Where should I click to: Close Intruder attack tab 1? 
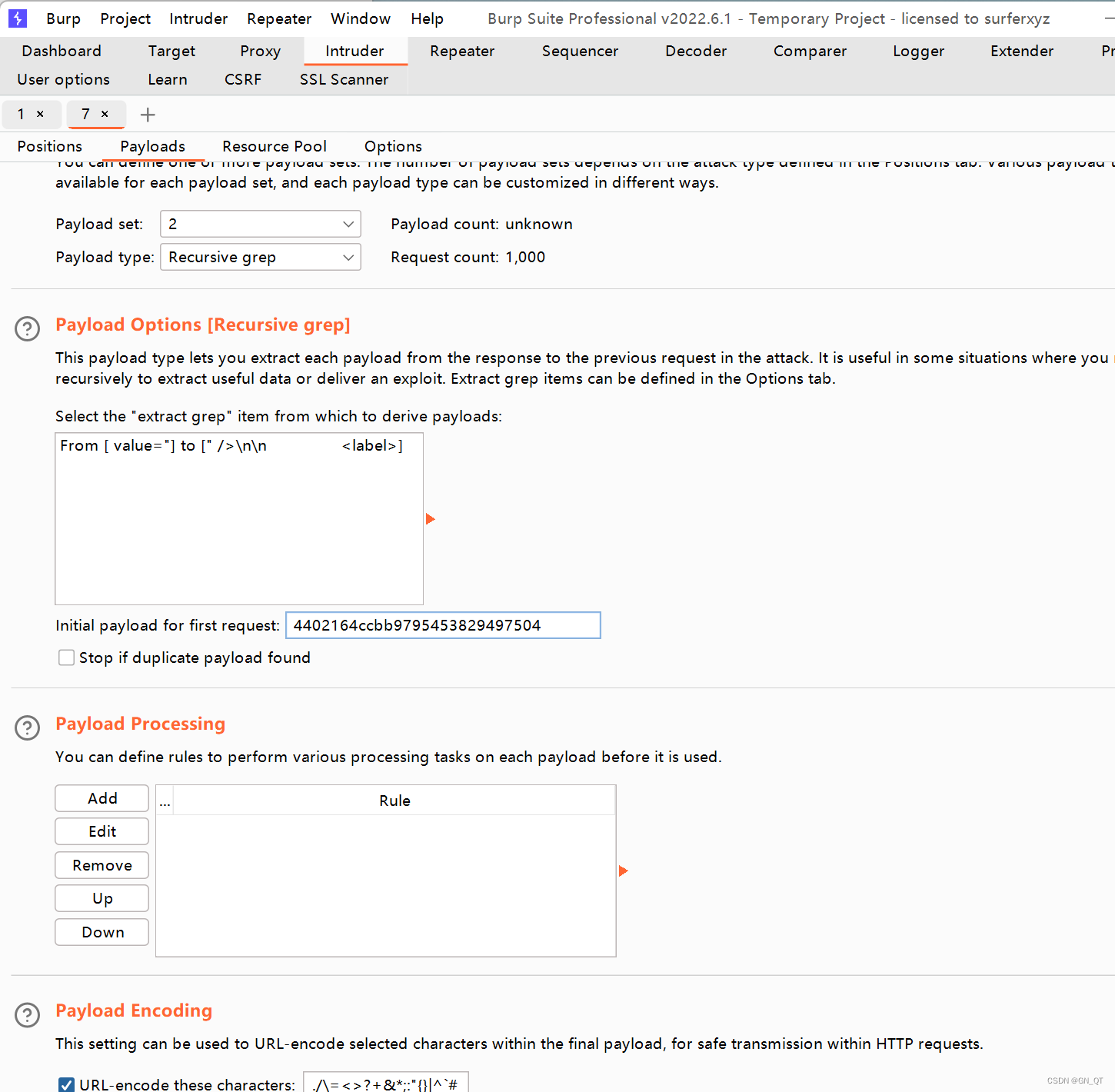coord(40,114)
